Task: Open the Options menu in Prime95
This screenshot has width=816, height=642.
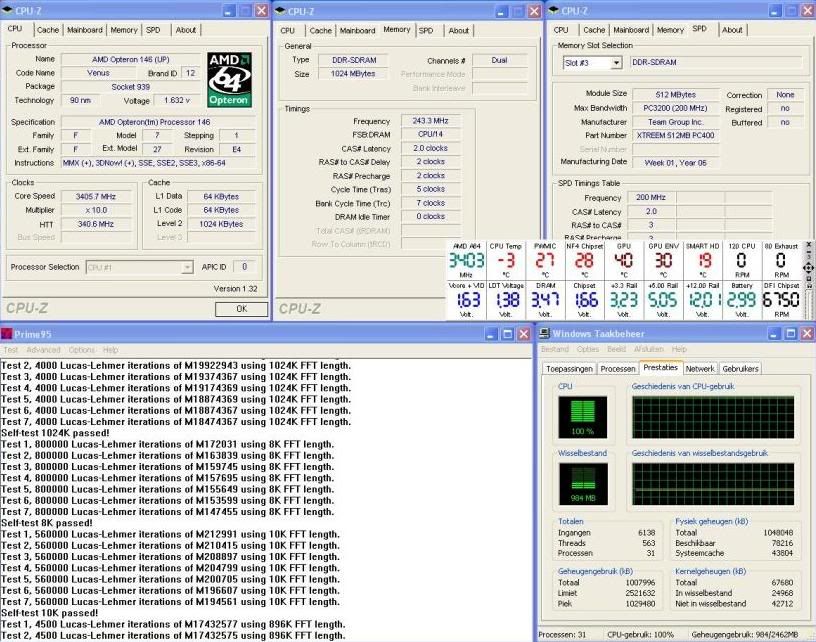Action: pos(82,350)
